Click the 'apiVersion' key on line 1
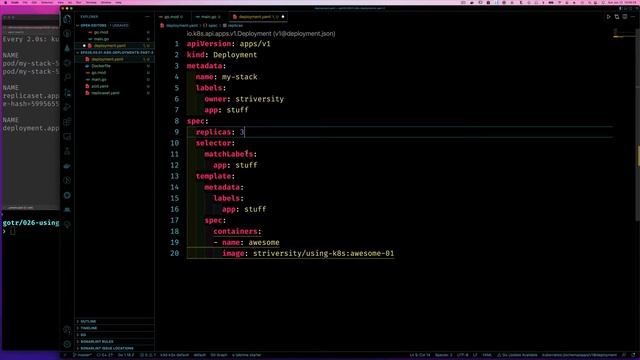Viewport: 640px width, 360px height. [x=209, y=44]
